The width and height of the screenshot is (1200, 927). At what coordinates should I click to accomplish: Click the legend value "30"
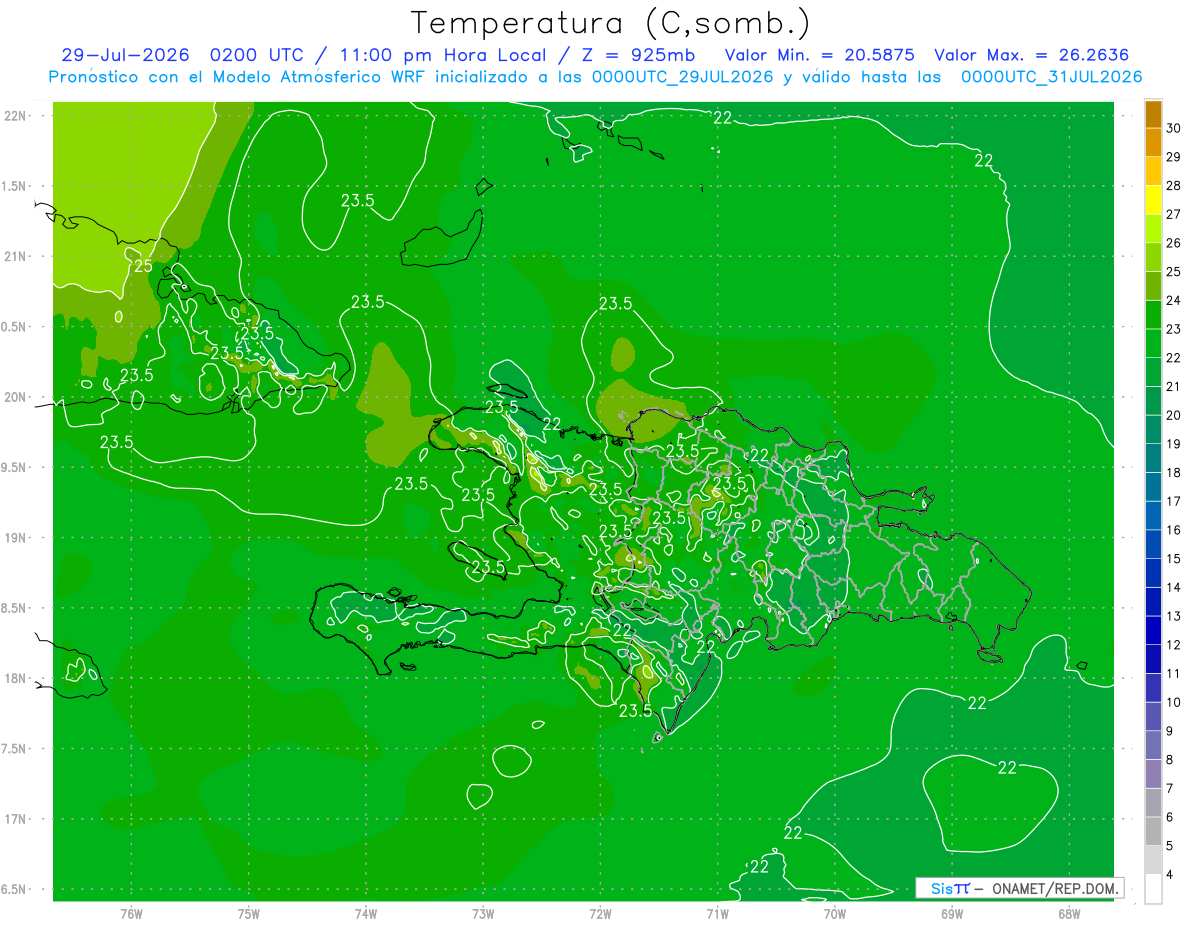[x=1174, y=128]
